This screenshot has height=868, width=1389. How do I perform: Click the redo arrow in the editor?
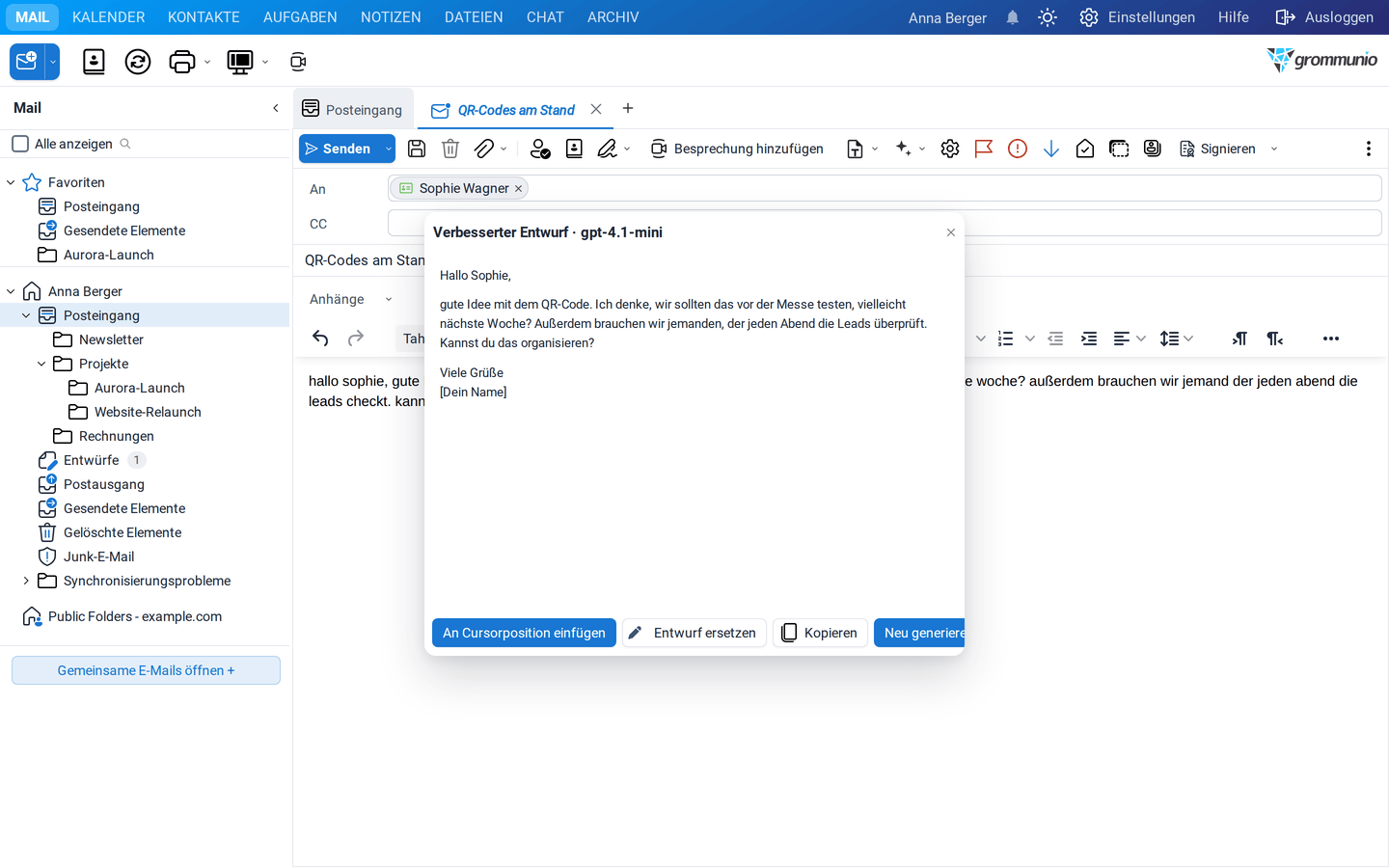(356, 339)
